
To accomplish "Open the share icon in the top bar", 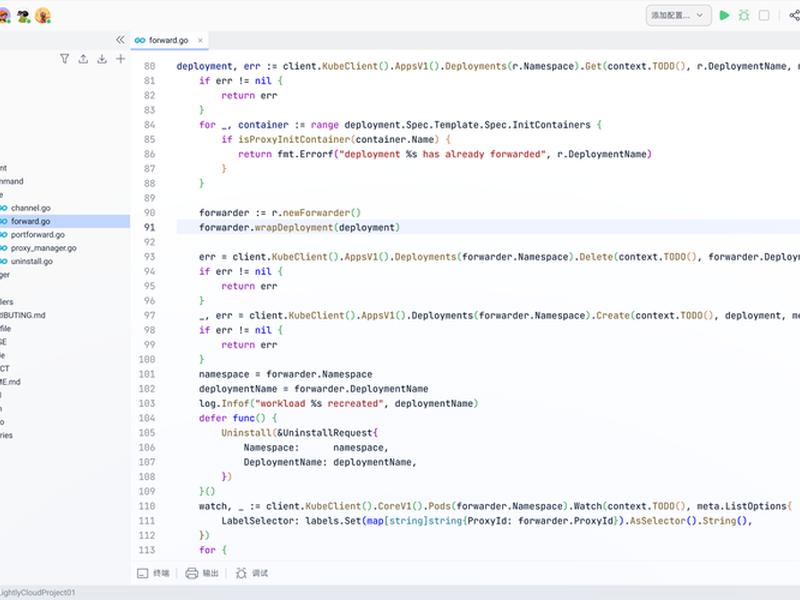I will click(794, 15).
